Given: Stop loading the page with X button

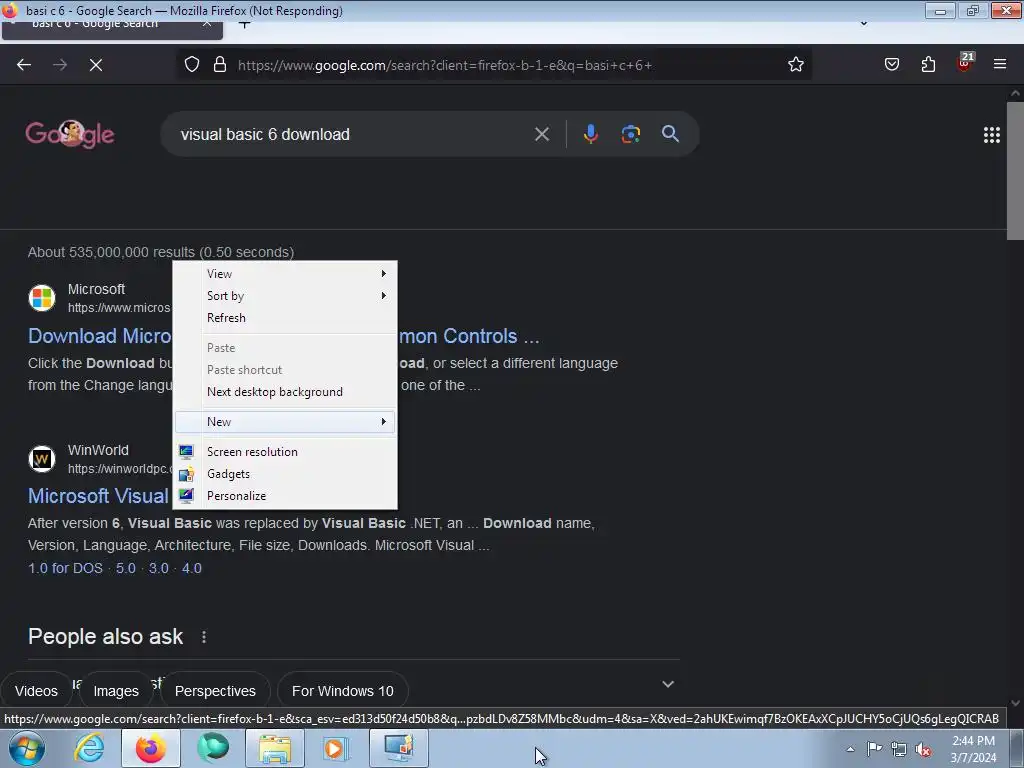Looking at the screenshot, I should [x=96, y=65].
